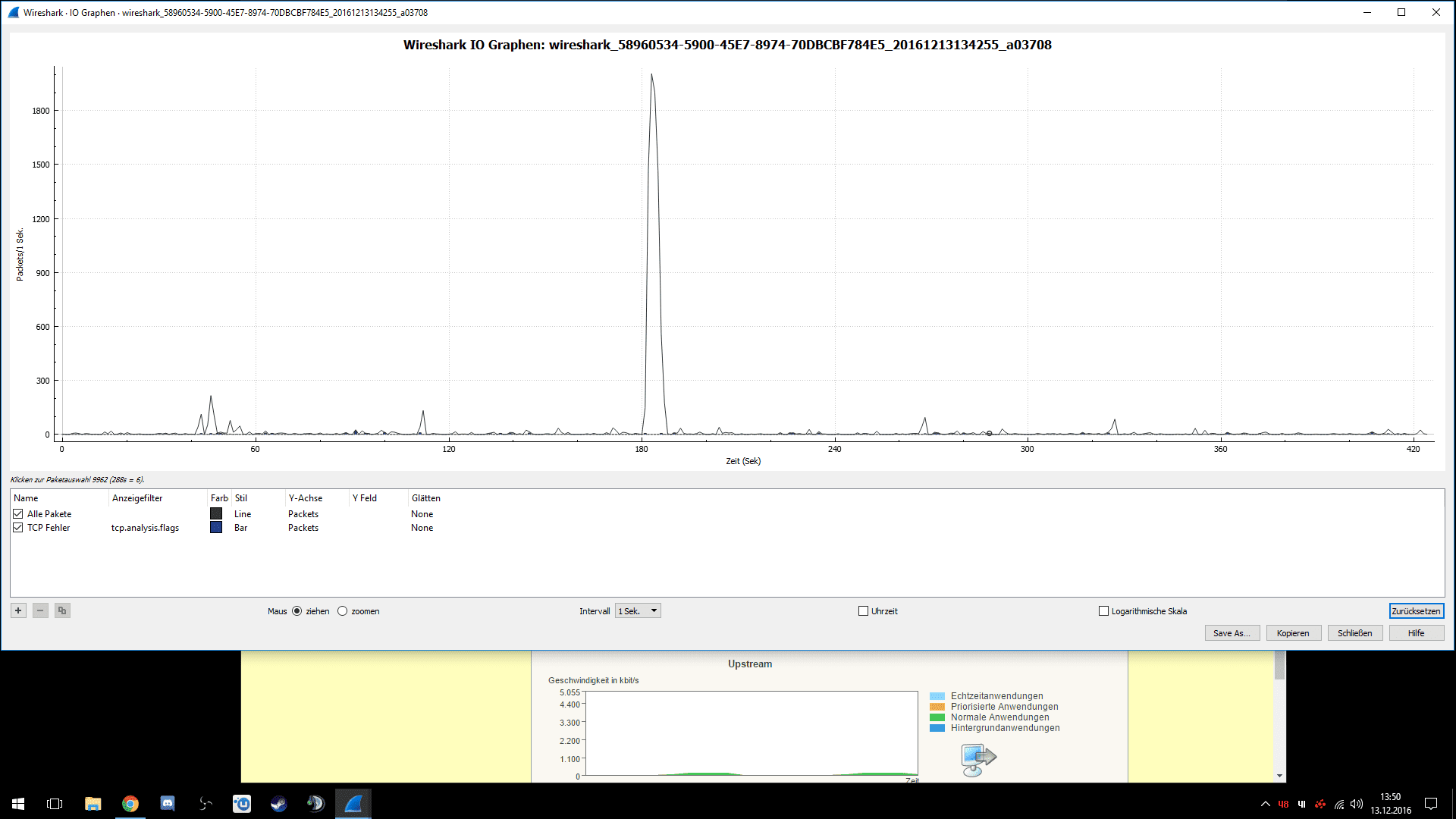Open TeamSpeak from the taskbar
Image resolution: width=1456 pixels, height=819 pixels.
click(315, 803)
